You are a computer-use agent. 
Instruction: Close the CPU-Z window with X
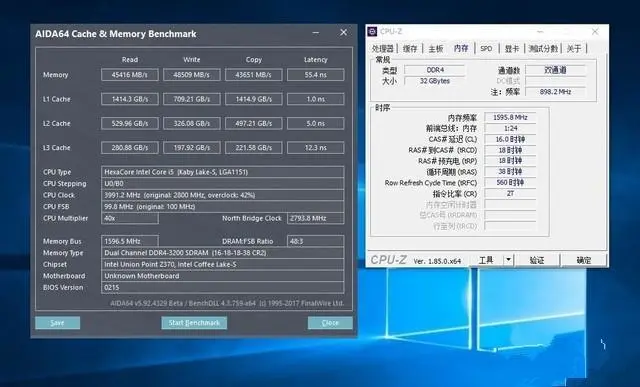(595, 31)
